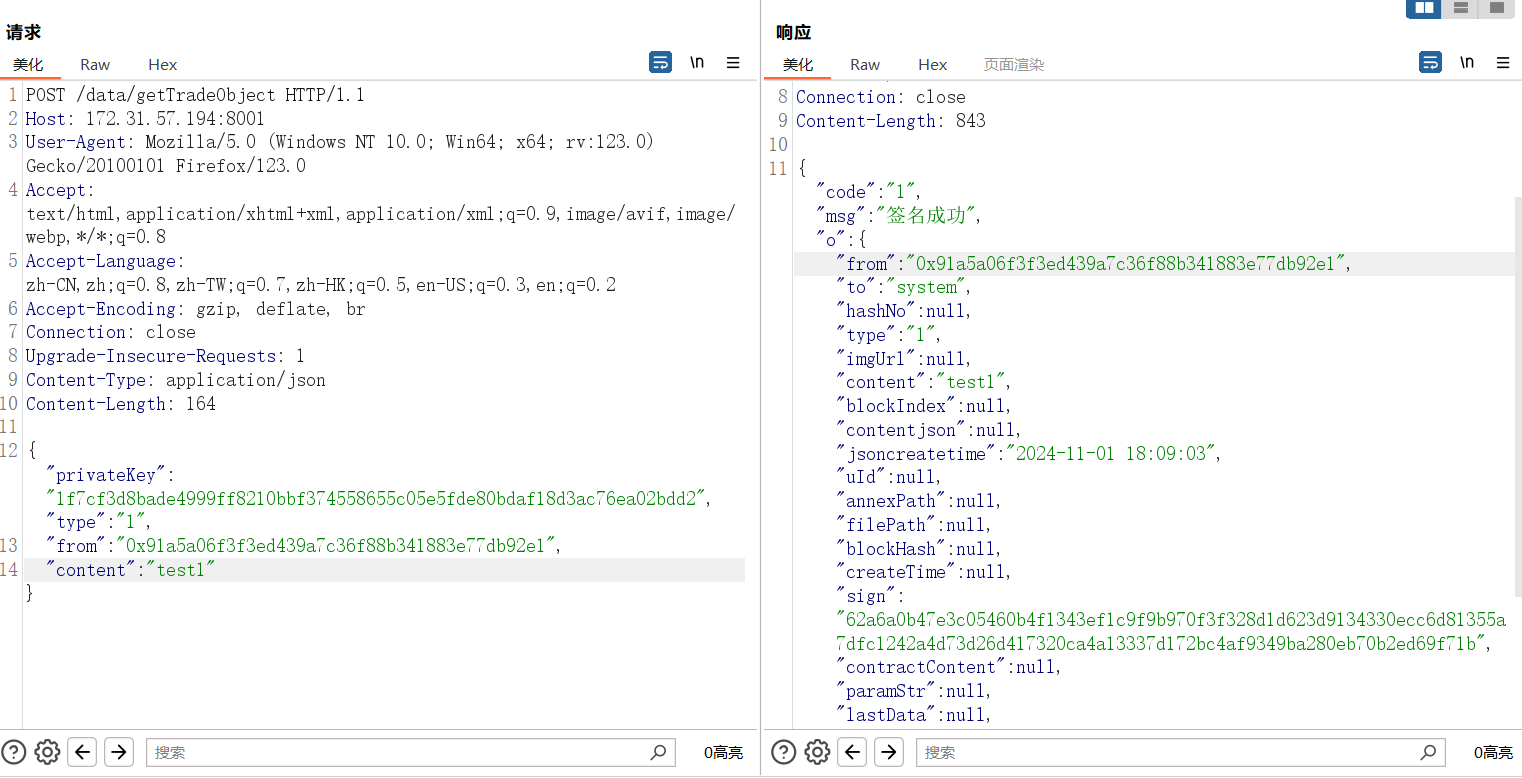
Task: Switch to 美化 tab in request panel
Action: [x=29, y=64]
